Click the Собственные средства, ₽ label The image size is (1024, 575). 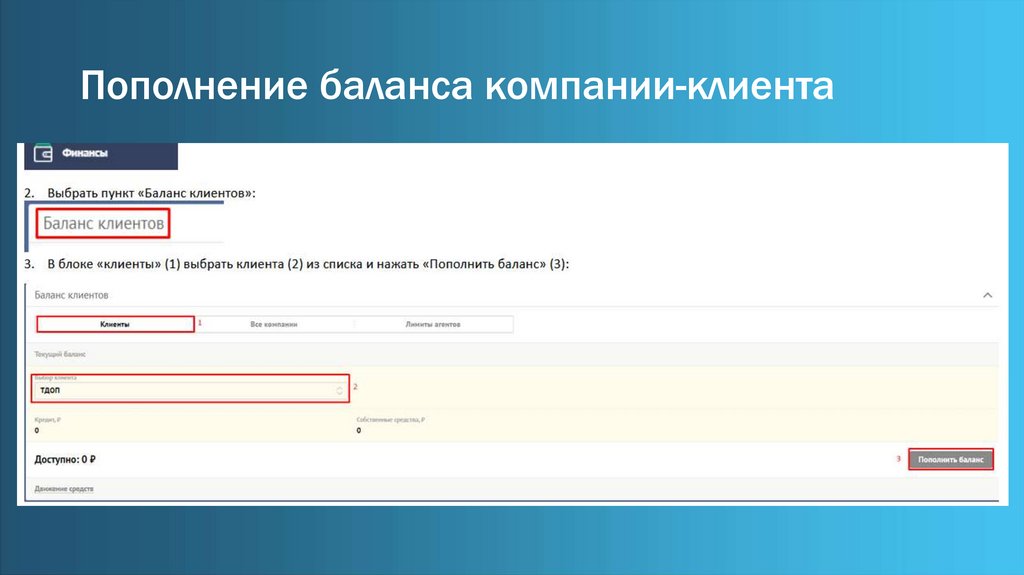point(391,419)
